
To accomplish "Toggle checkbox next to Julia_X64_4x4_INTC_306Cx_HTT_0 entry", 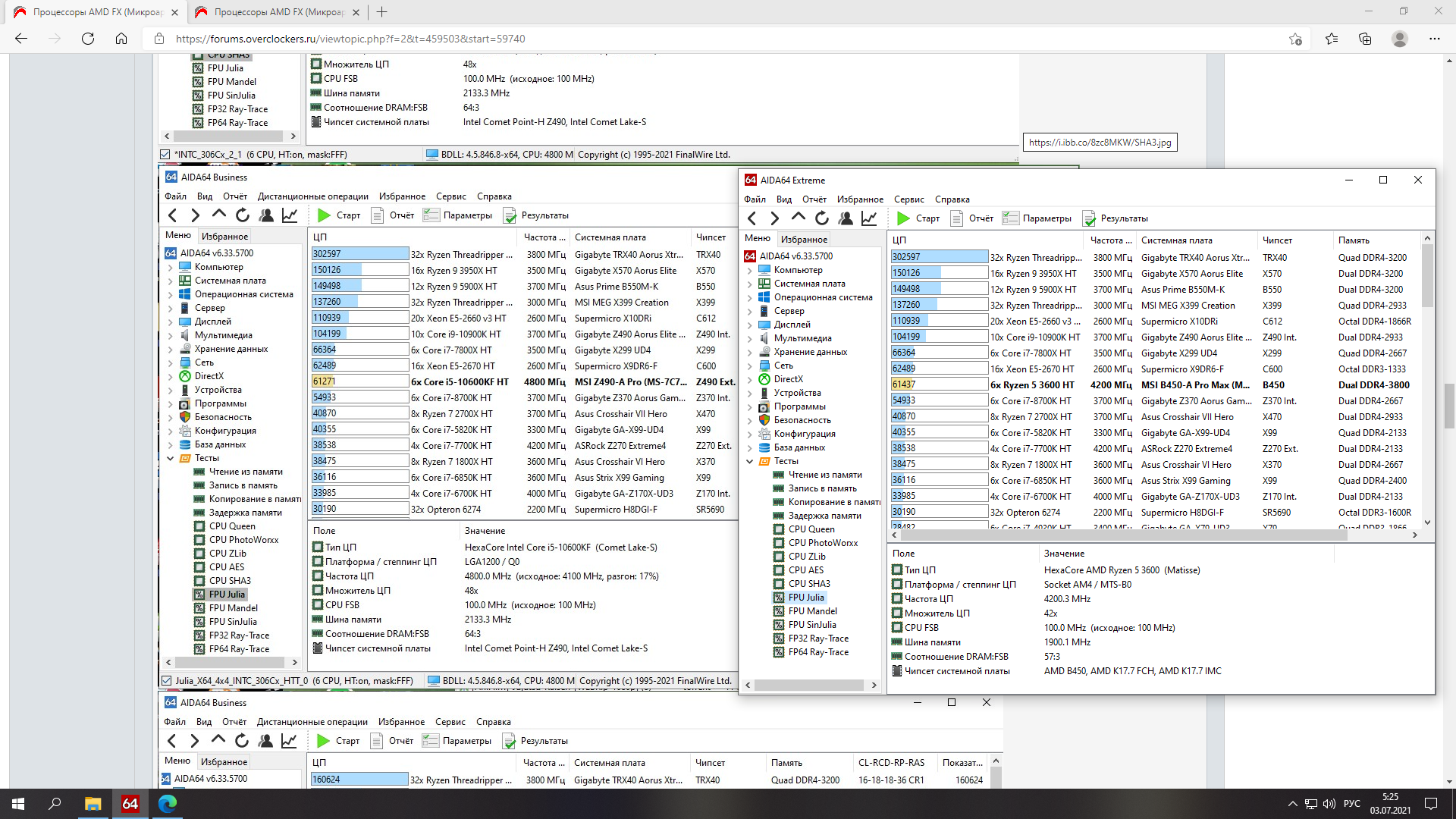I will [x=166, y=680].
